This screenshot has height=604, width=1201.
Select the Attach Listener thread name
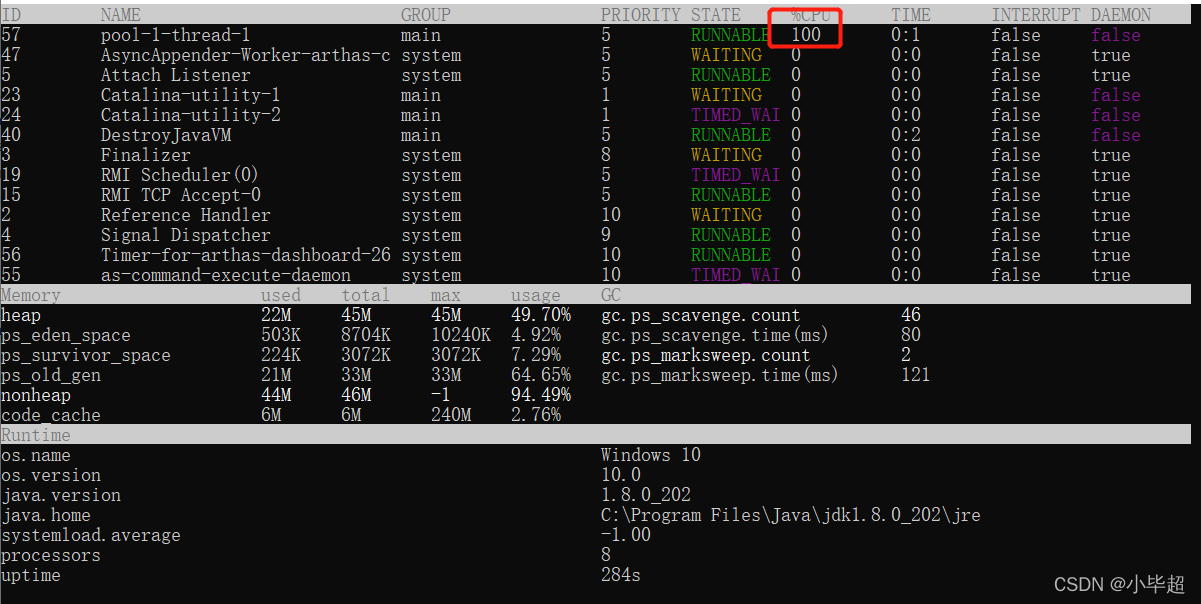pyautogui.click(x=175, y=75)
